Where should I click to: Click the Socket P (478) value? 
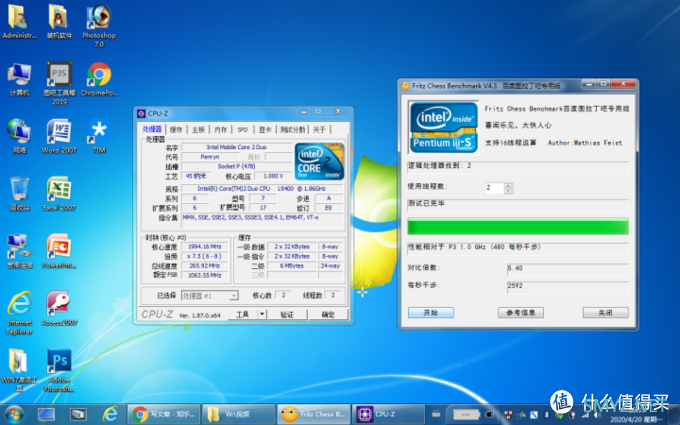pos(237,166)
